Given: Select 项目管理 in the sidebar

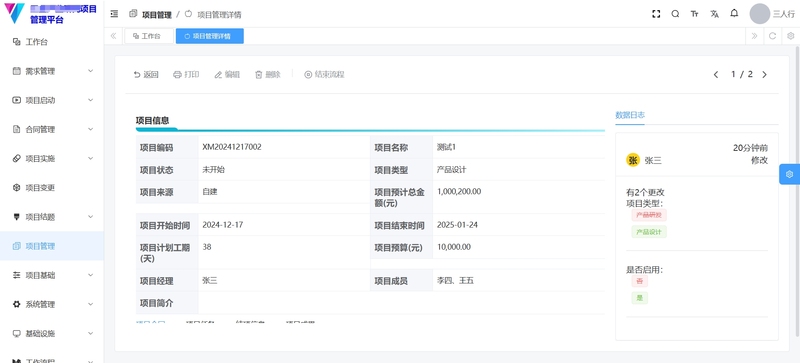Looking at the screenshot, I should pyautogui.click(x=52, y=246).
